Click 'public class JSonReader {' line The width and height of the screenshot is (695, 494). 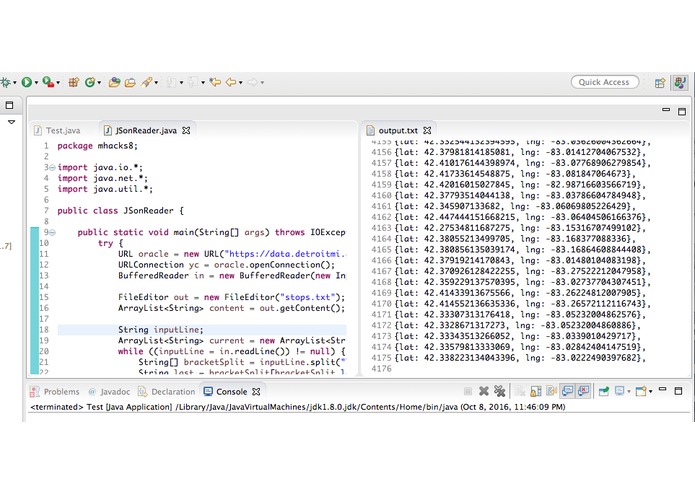[x=120, y=210]
